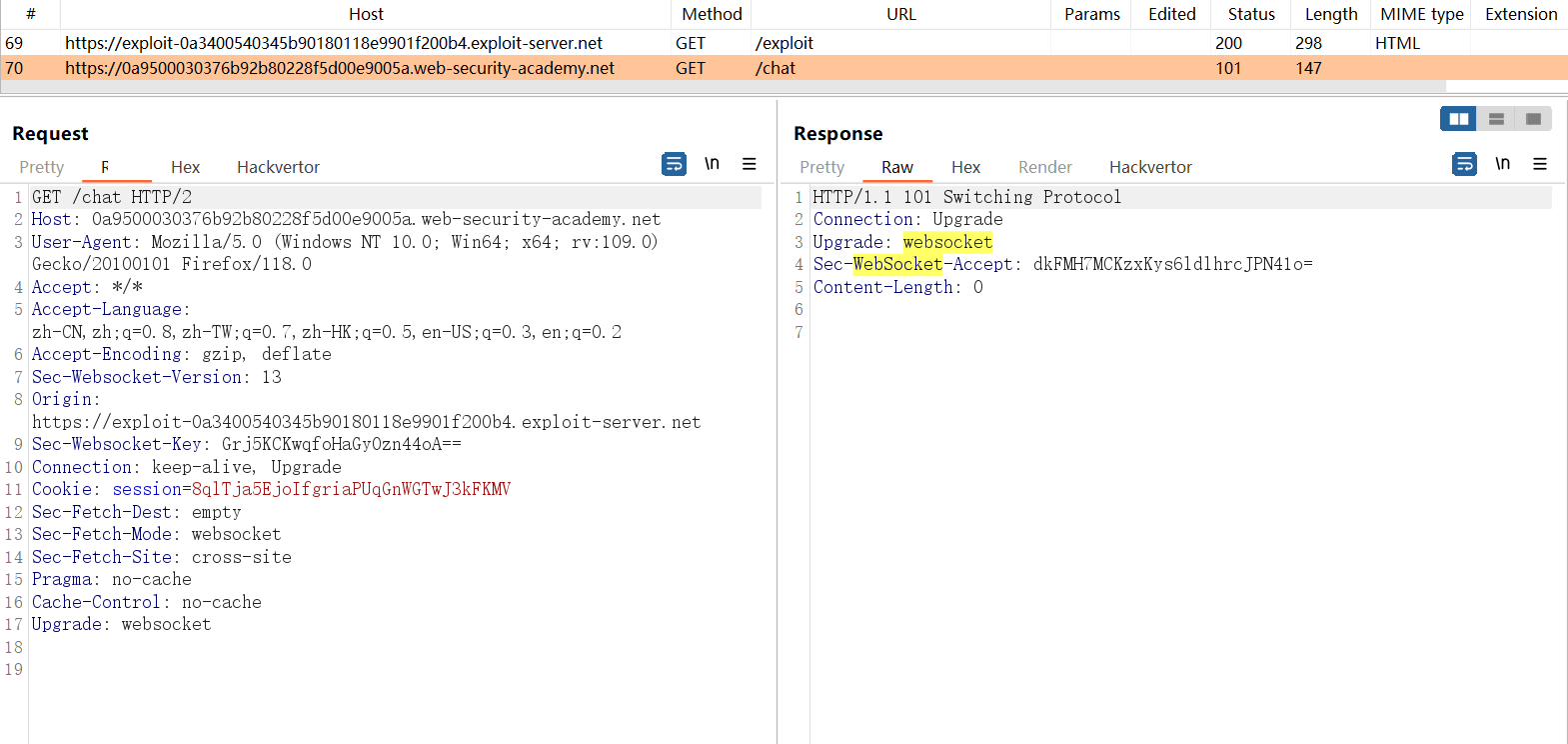Open the Response panel hamburger menu
Viewport: 1568px width, 744px height.
(x=1539, y=164)
